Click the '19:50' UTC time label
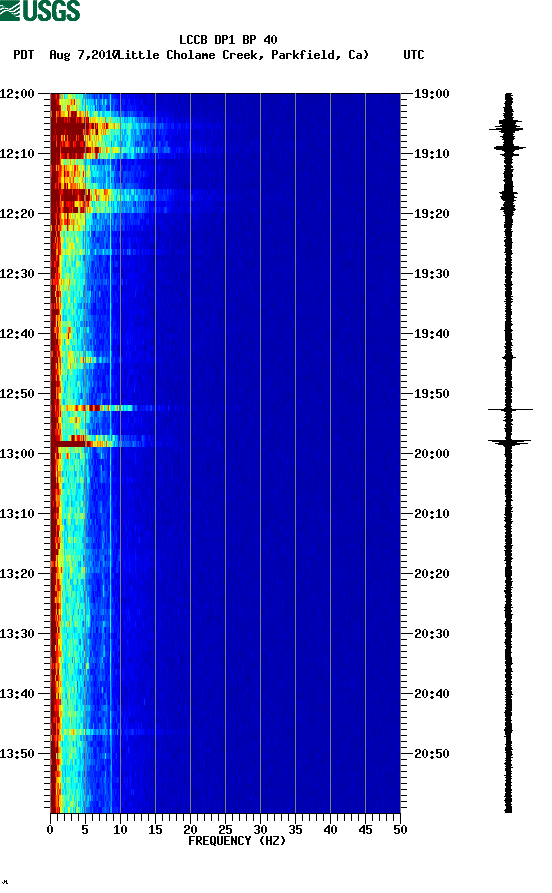Image resolution: width=552 pixels, height=893 pixels. click(x=432, y=394)
